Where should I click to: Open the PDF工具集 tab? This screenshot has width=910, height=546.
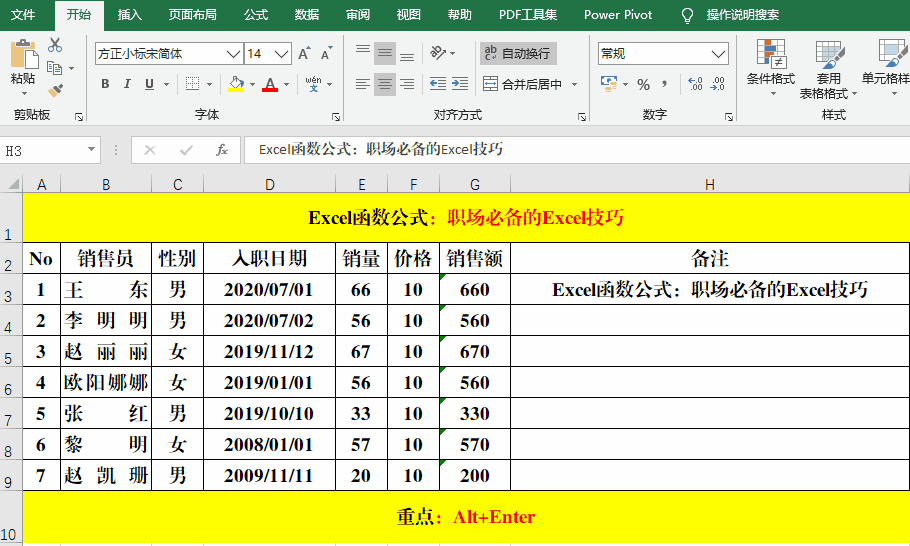pos(528,15)
